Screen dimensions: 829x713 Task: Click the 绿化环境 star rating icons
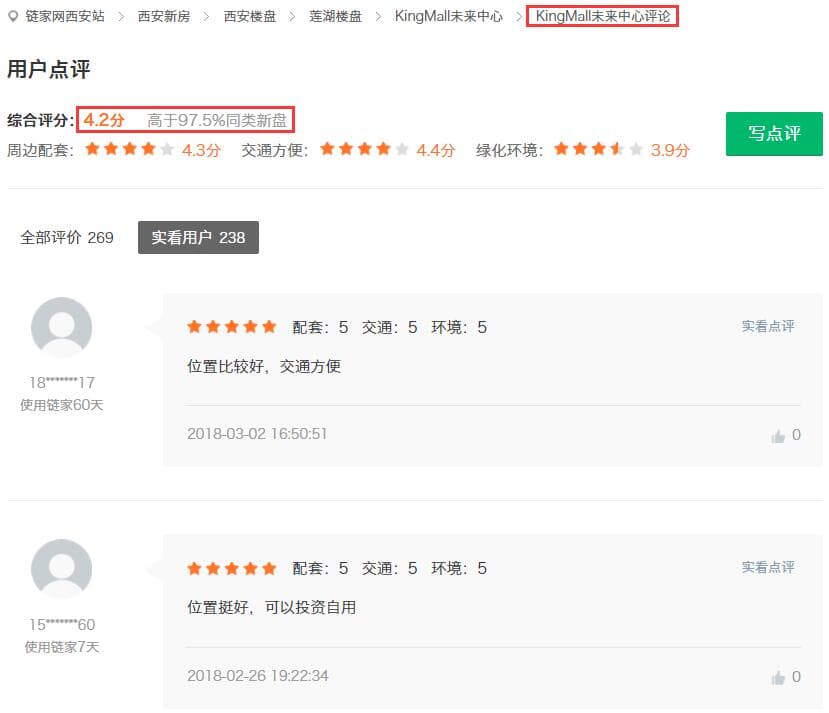tap(598, 150)
